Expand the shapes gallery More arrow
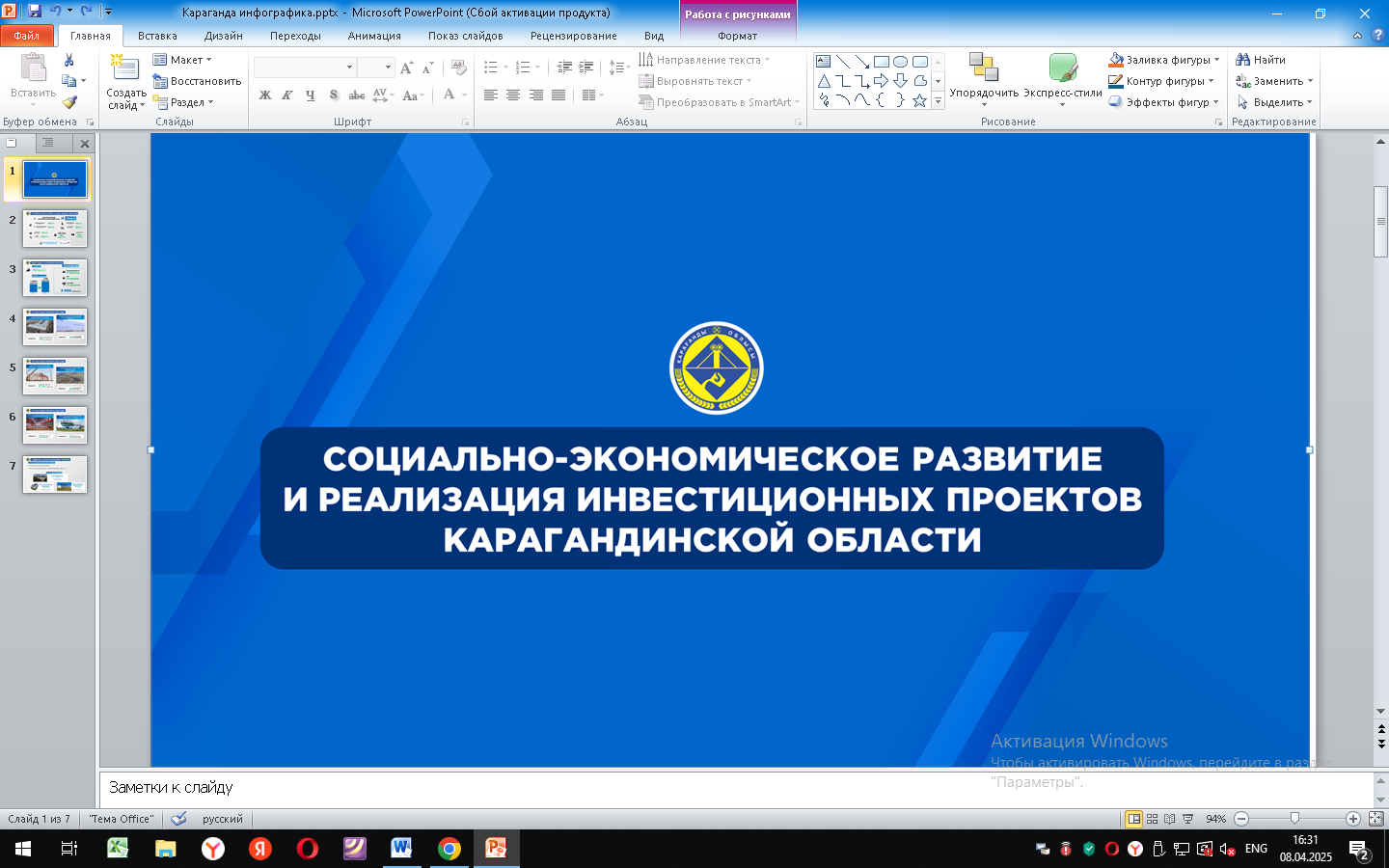Viewport: 1389px width, 868px height. 938,100
